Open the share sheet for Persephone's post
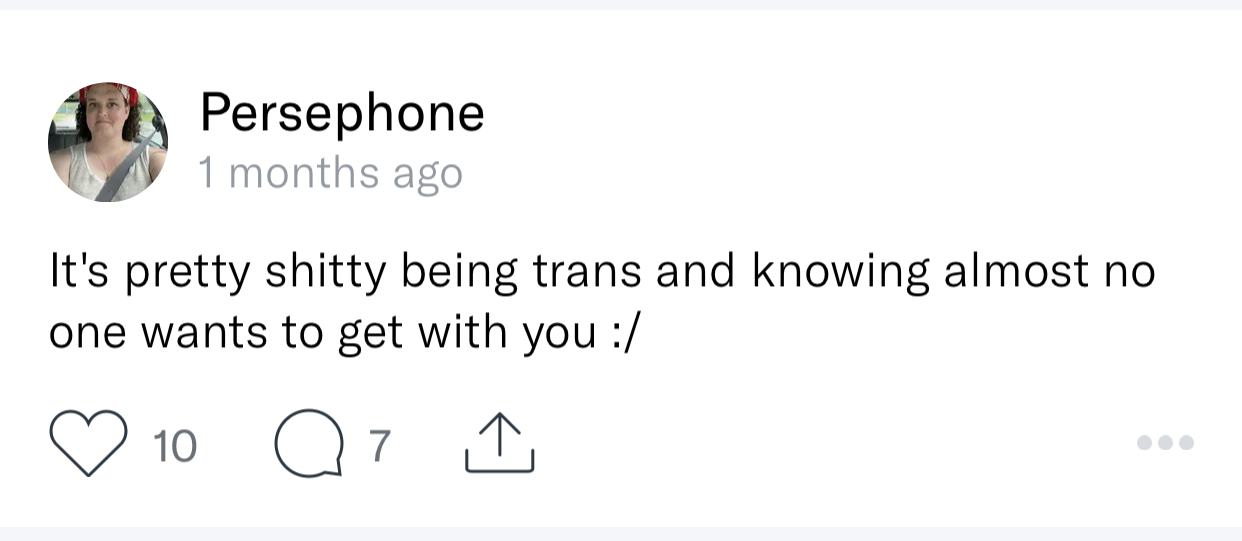The height and width of the screenshot is (541, 1242). (x=499, y=445)
